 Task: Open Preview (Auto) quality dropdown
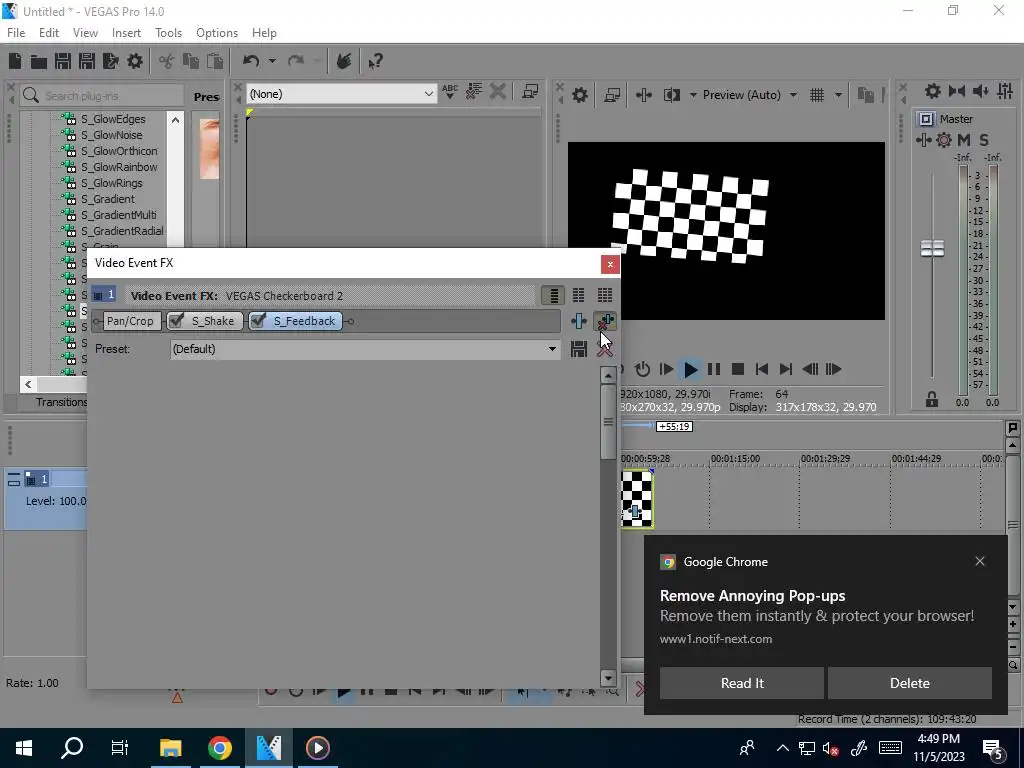coord(750,95)
